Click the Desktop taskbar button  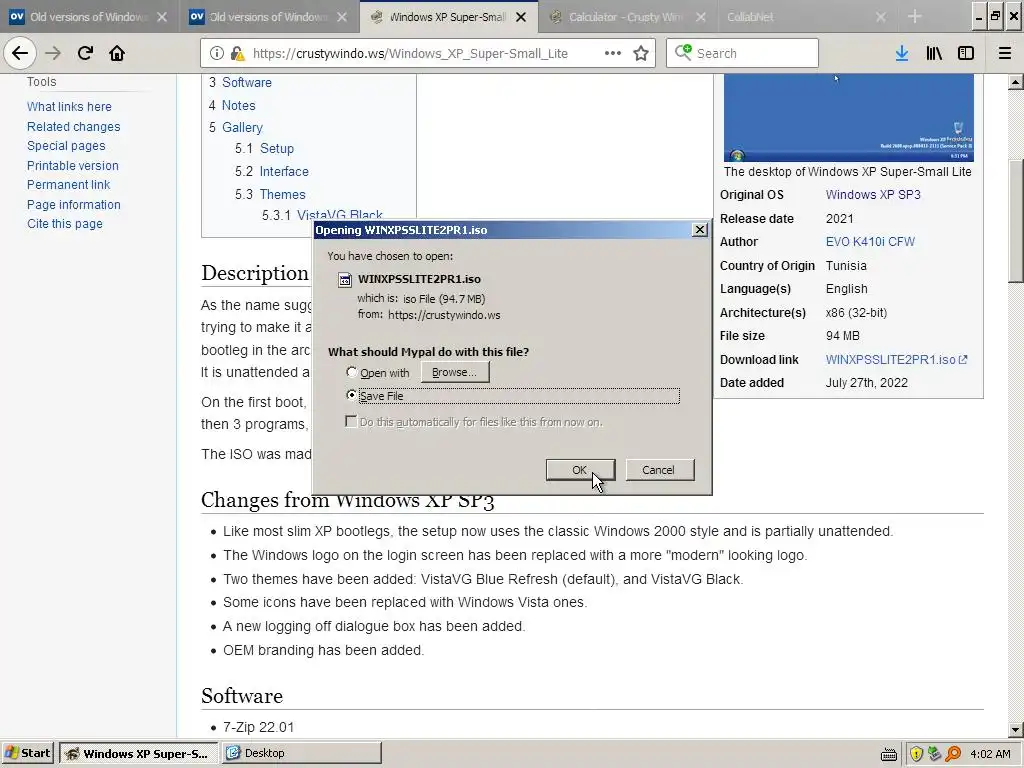[301, 753]
